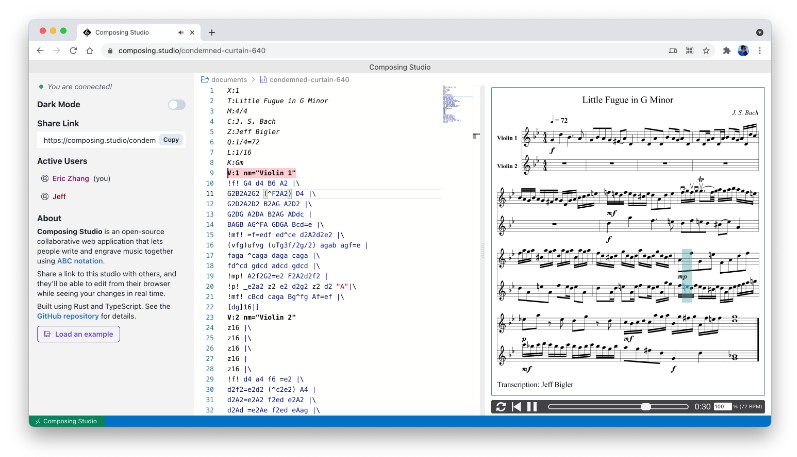The height and width of the screenshot is (457, 797).
Task: Click the Eric Zhang user avatar icon
Action: (x=44, y=178)
